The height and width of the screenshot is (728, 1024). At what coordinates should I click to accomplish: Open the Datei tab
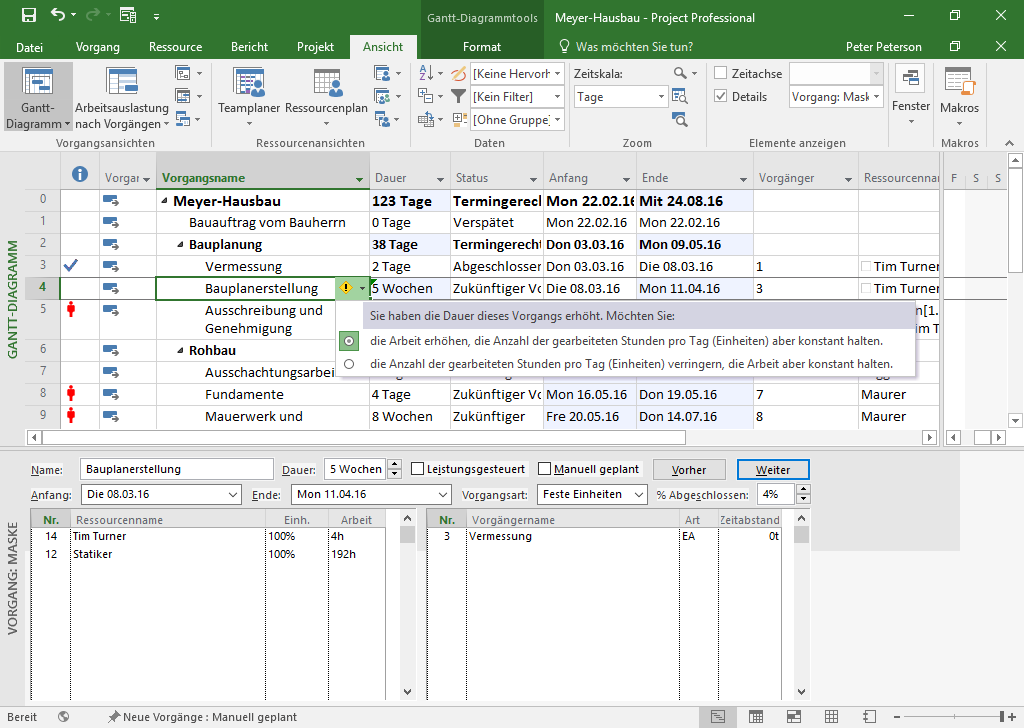29,47
